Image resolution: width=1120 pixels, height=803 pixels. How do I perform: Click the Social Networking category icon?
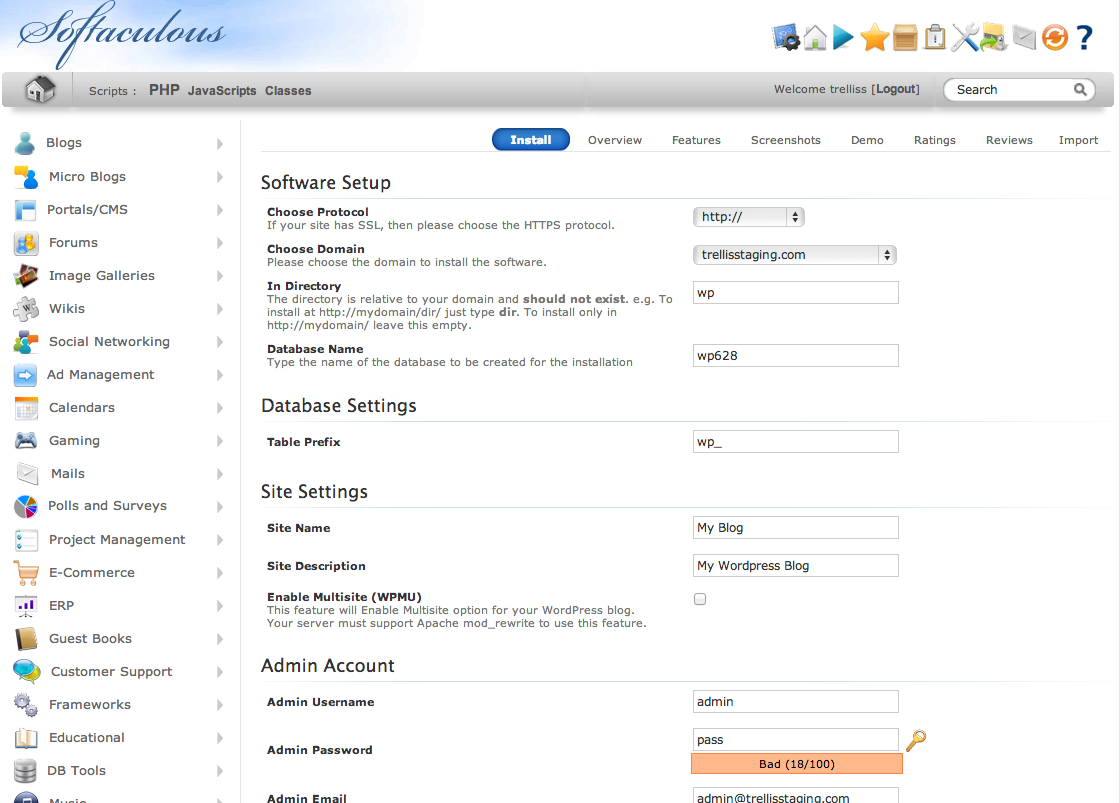tap(26, 341)
